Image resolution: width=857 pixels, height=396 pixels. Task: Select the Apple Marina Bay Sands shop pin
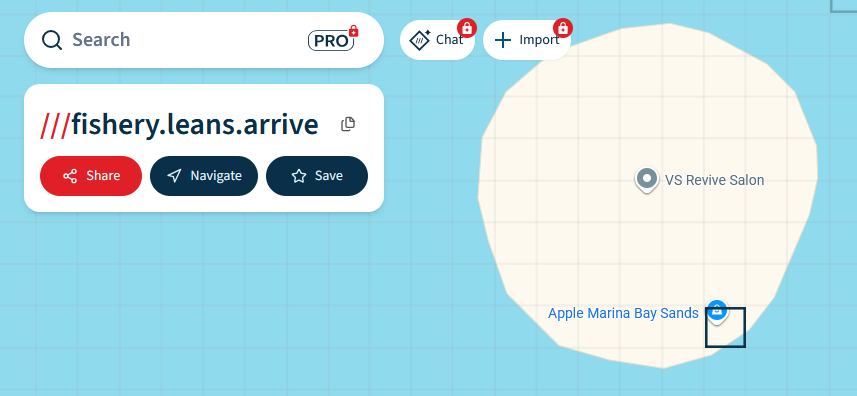tap(717, 311)
